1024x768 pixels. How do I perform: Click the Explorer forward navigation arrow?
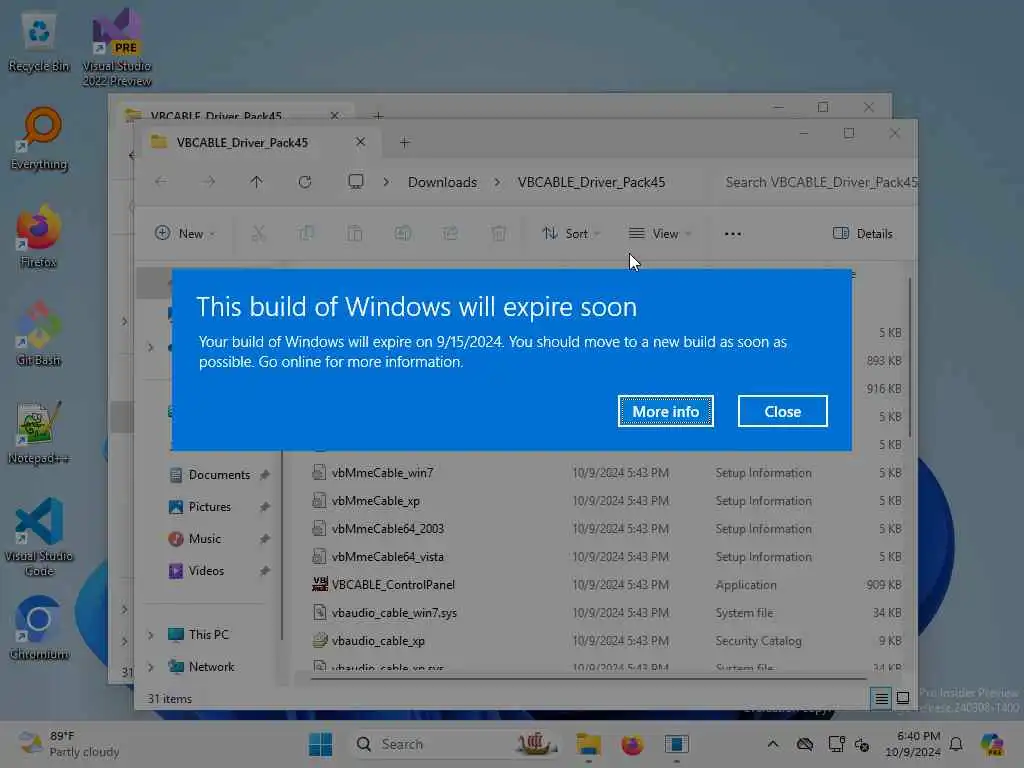[x=208, y=182]
